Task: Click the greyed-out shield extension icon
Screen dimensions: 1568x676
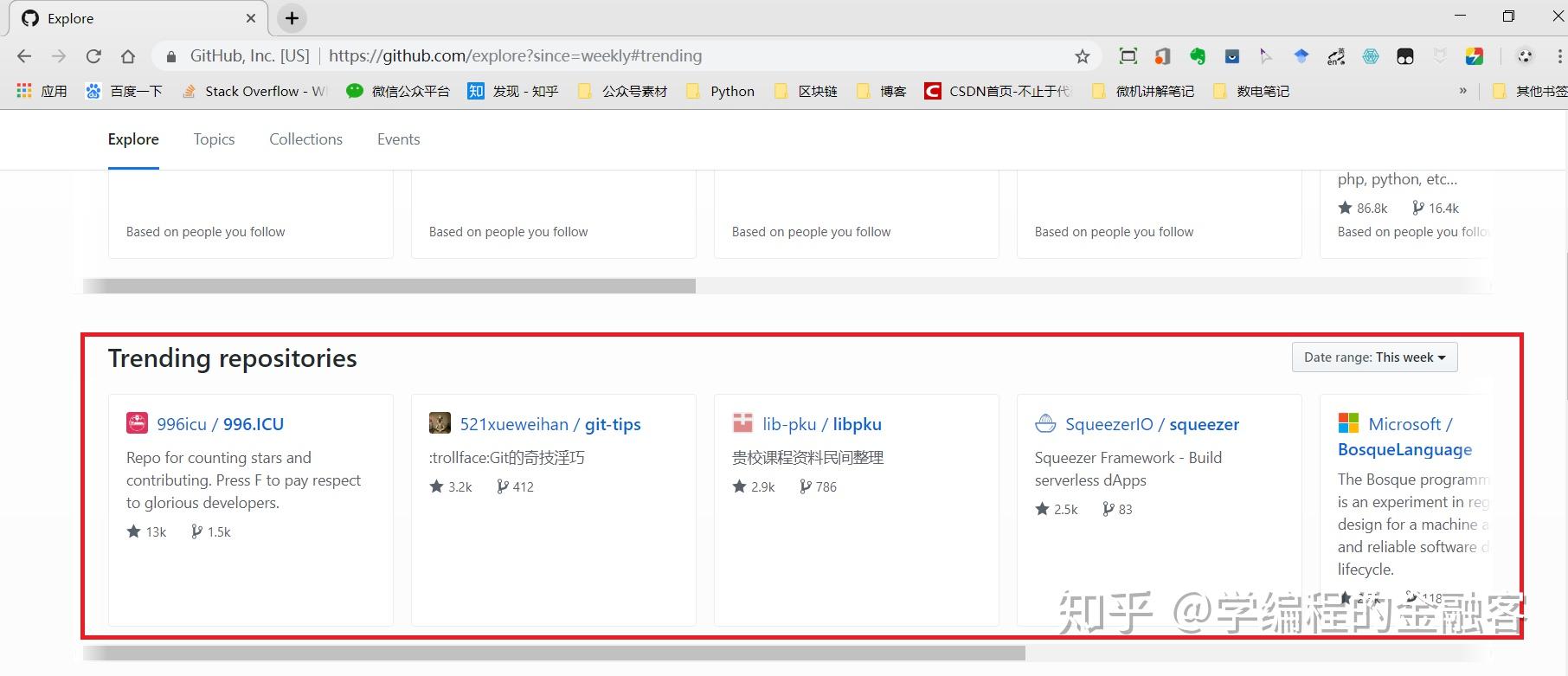Action: 1440,56
